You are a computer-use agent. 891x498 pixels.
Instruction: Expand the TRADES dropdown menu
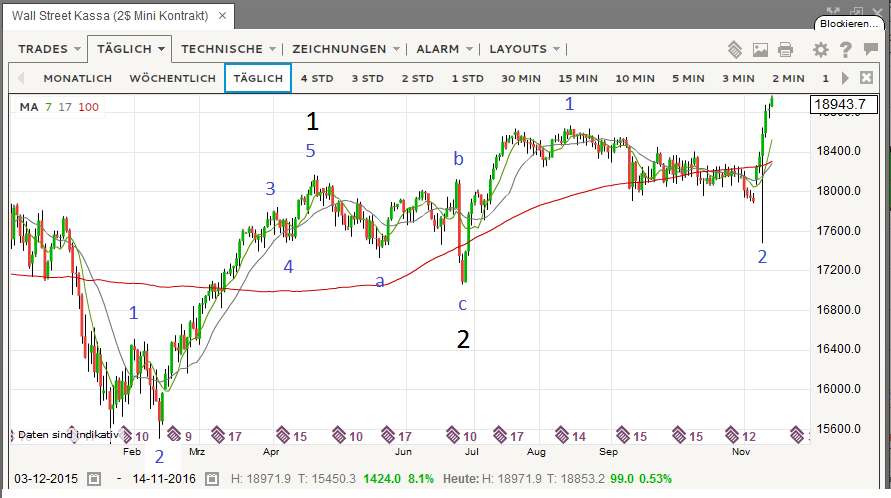tap(48, 49)
